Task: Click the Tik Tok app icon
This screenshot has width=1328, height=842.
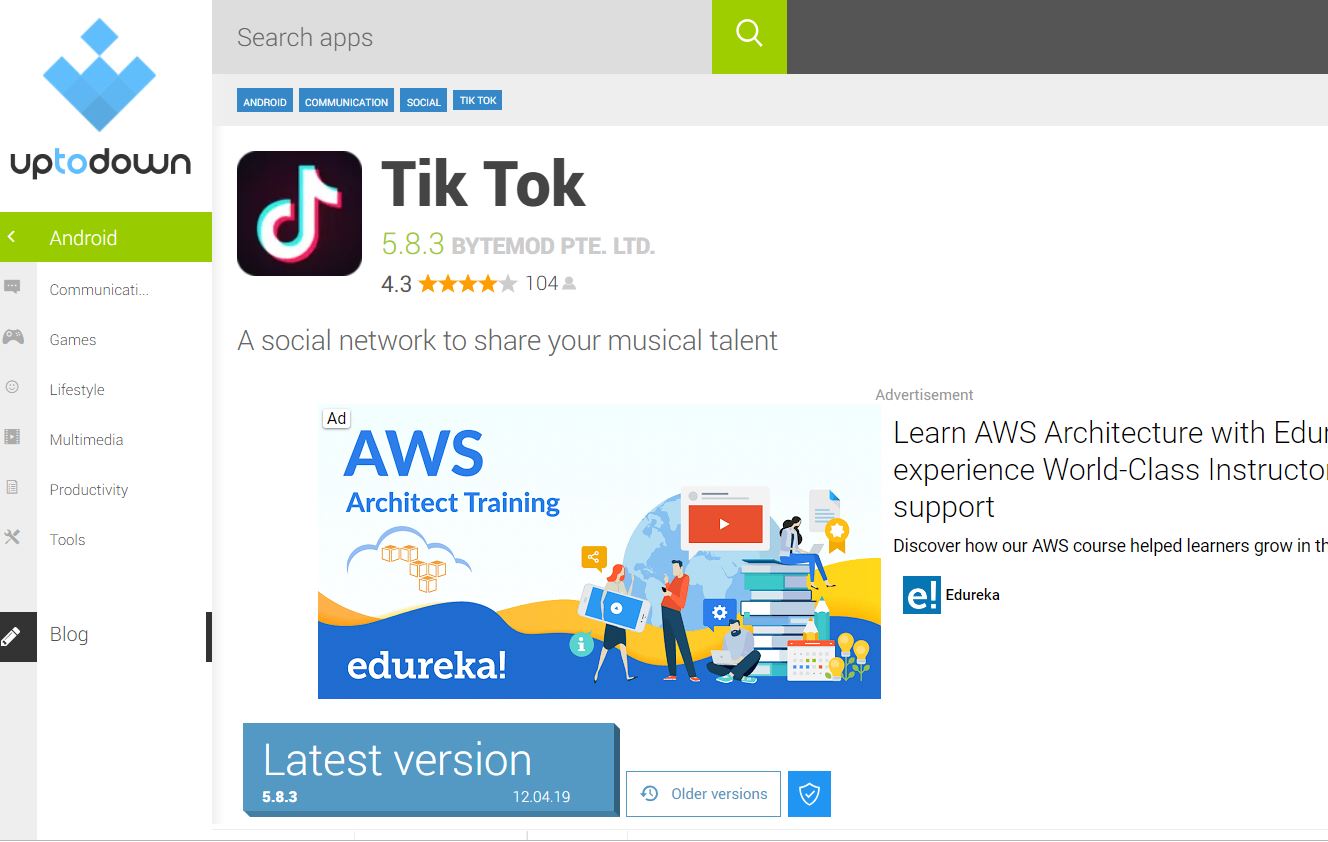Action: (x=299, y=213)
